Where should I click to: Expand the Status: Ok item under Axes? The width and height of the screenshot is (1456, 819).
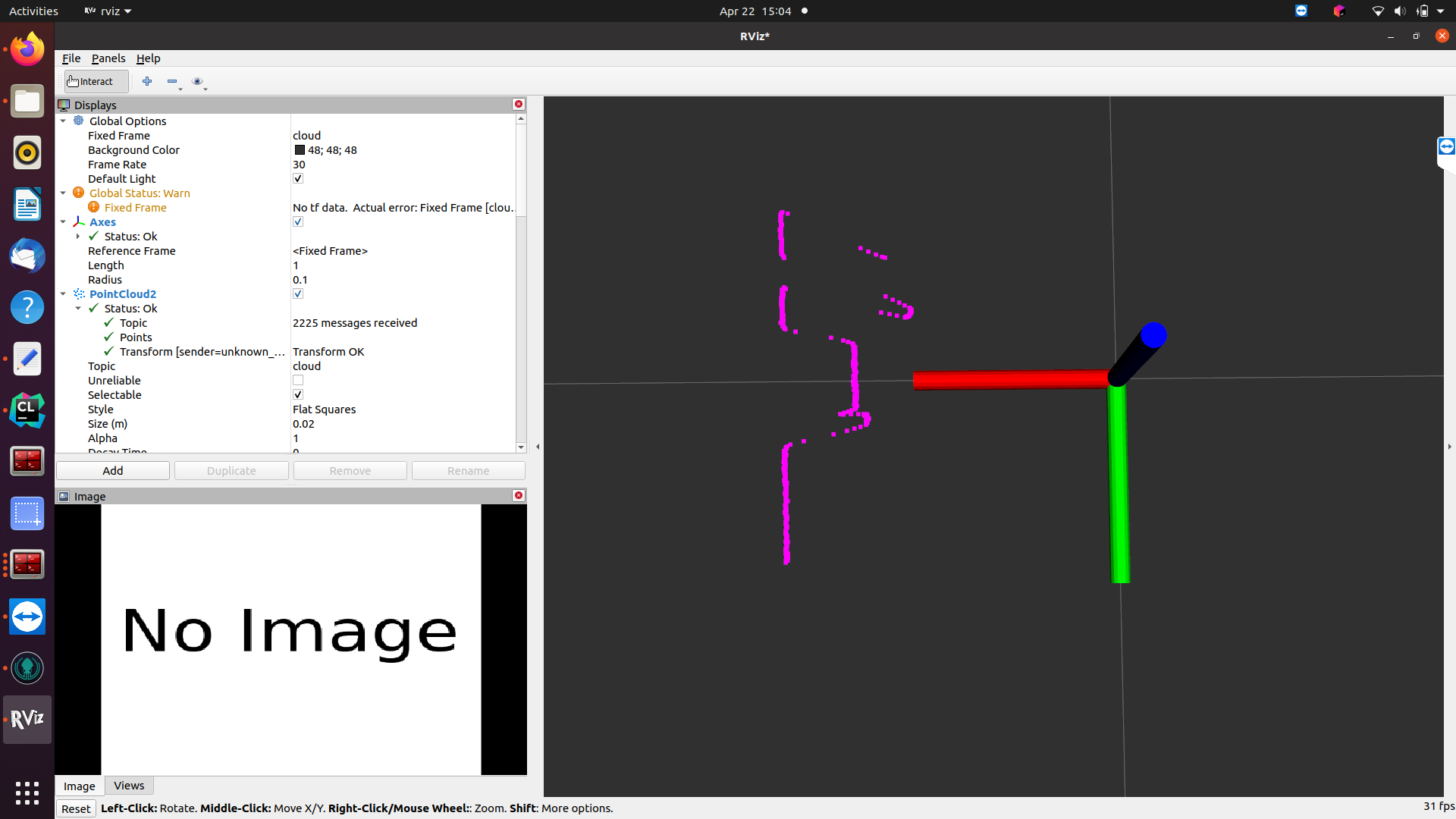coord(78,236)
